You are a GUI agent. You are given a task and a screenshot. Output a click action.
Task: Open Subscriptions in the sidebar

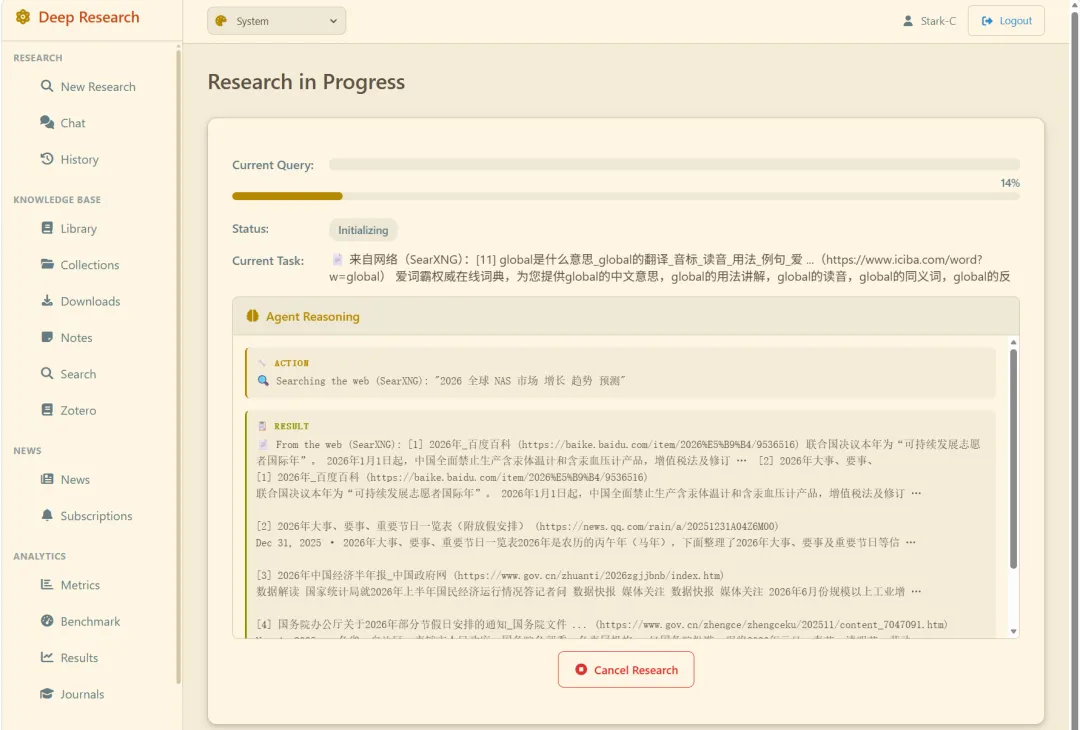pyautogui.click(x=96, y=516)
